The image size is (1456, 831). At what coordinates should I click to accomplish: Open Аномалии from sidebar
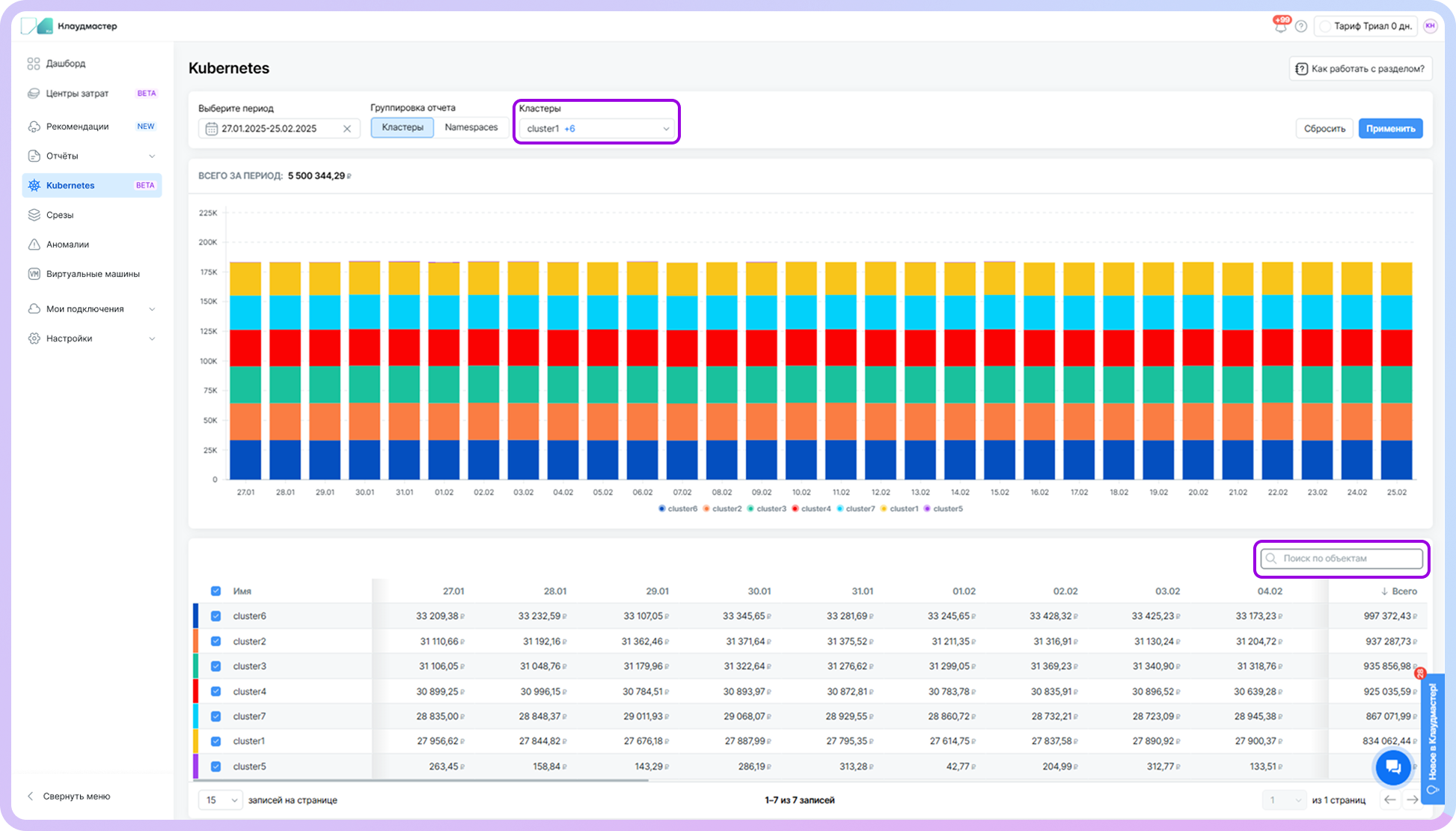click(x=67, y=244)
